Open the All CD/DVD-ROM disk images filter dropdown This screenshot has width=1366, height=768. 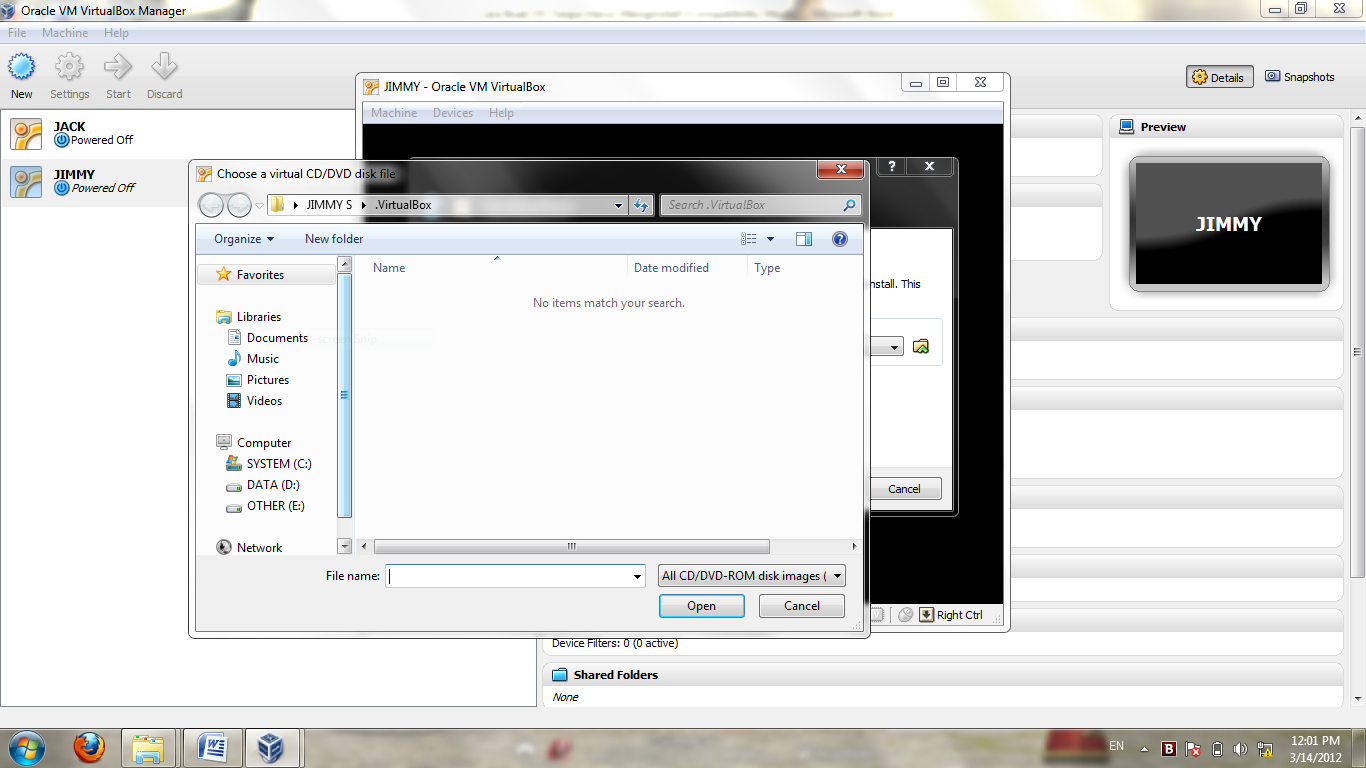pyautogui.click(x=752, y=576)
